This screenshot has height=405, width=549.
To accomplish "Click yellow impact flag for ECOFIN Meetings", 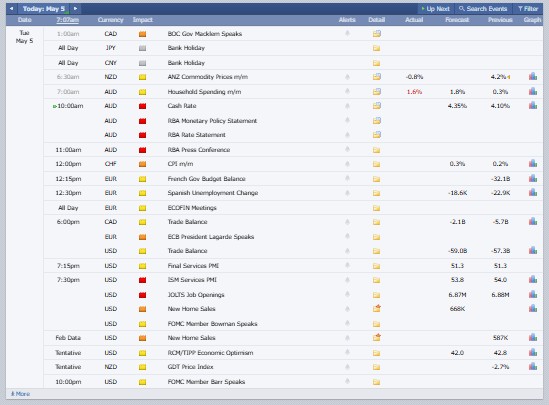I will 143,208.
